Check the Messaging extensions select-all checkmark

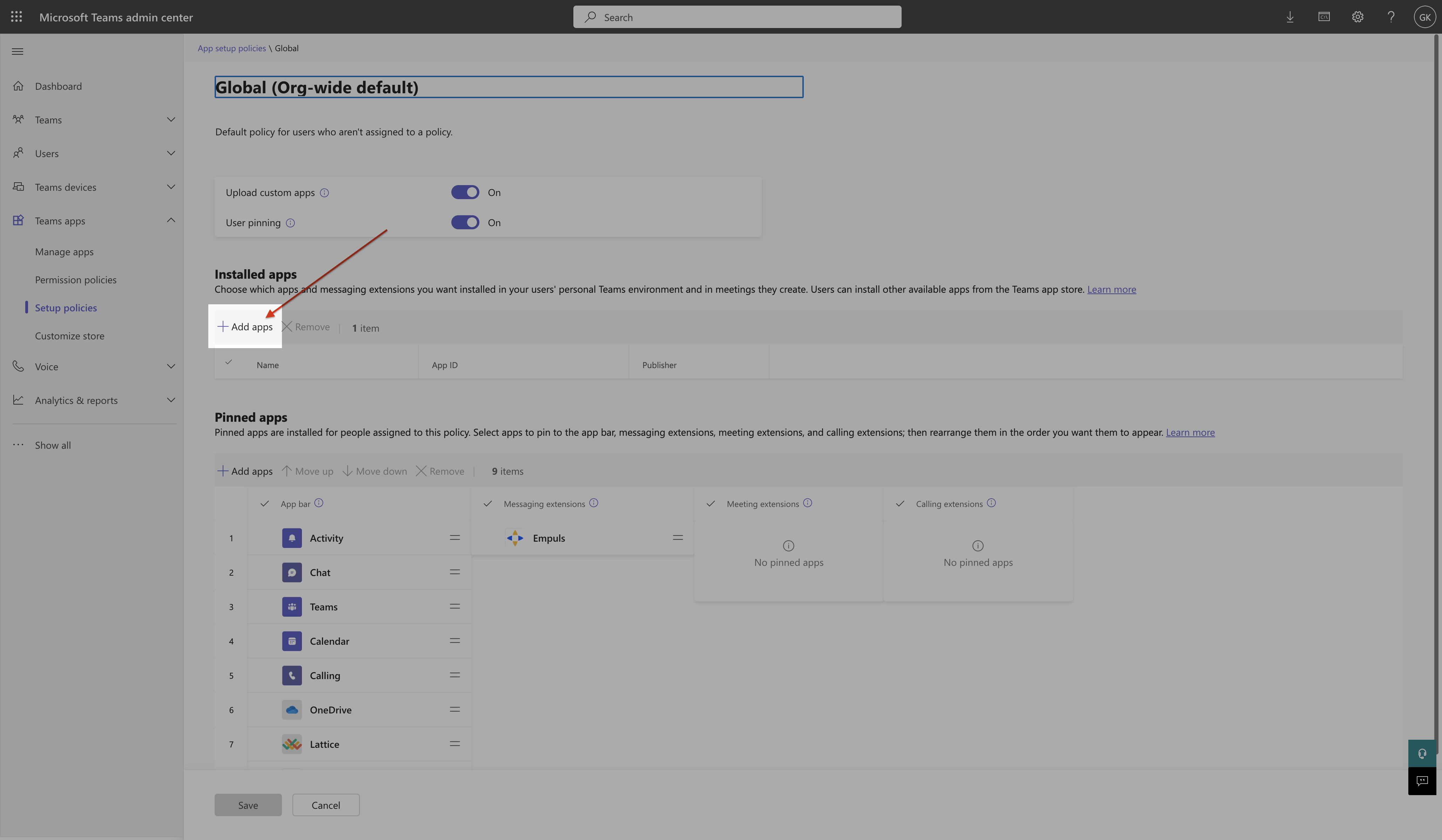point(487,503)
